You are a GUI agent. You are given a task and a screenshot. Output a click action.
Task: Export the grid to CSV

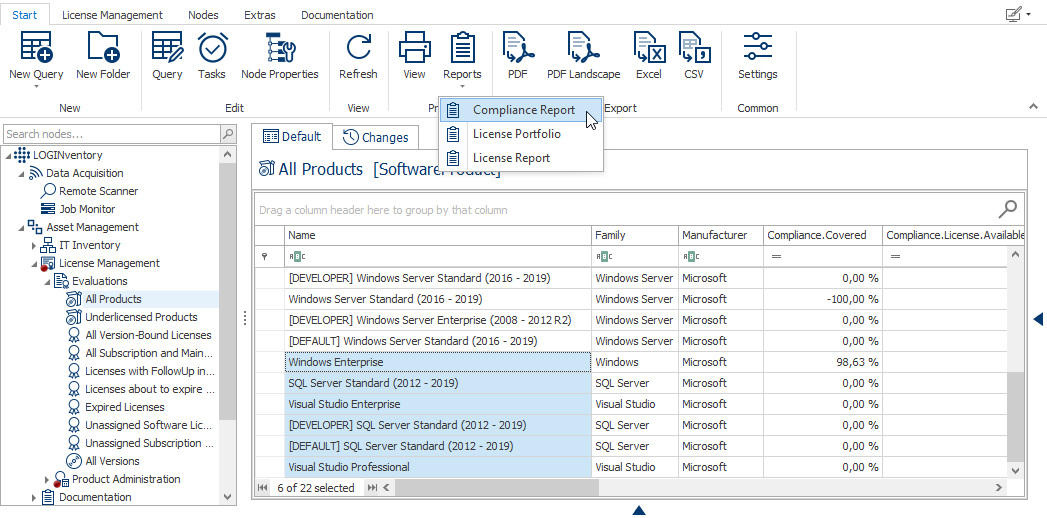[694, 48]
